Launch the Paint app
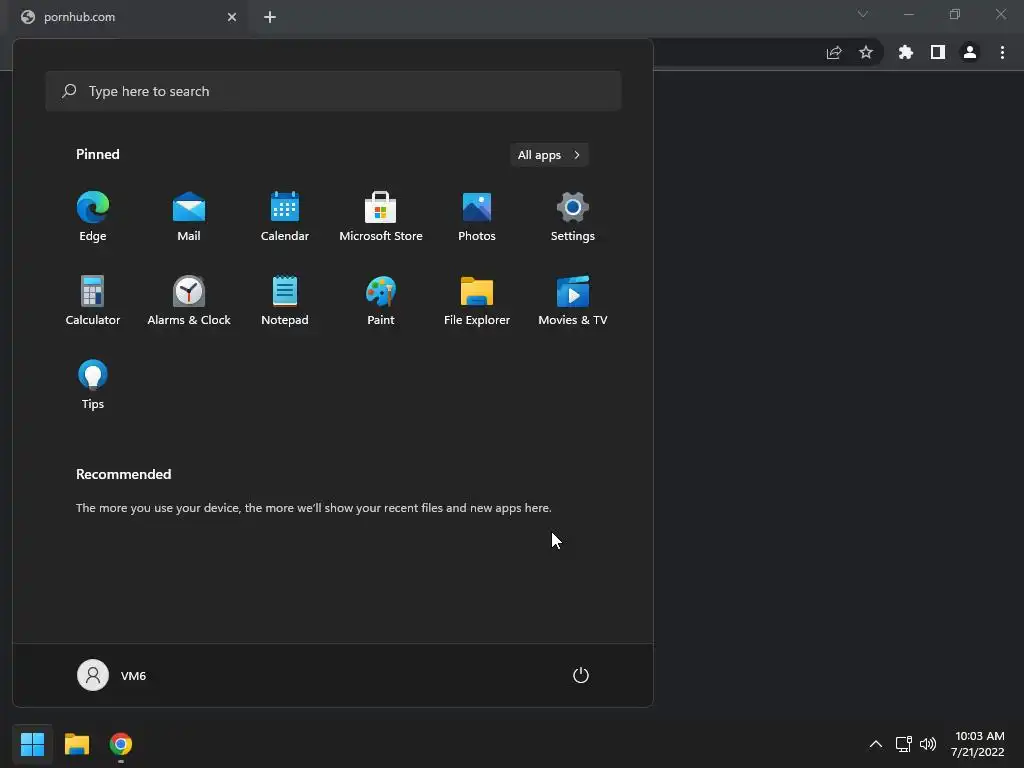 tap(381, 301)
